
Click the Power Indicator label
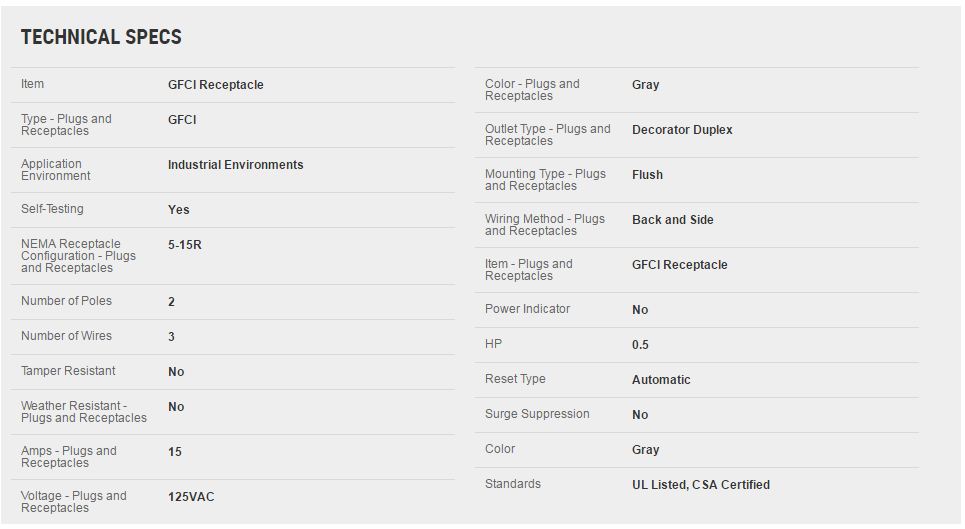[527, 309]
